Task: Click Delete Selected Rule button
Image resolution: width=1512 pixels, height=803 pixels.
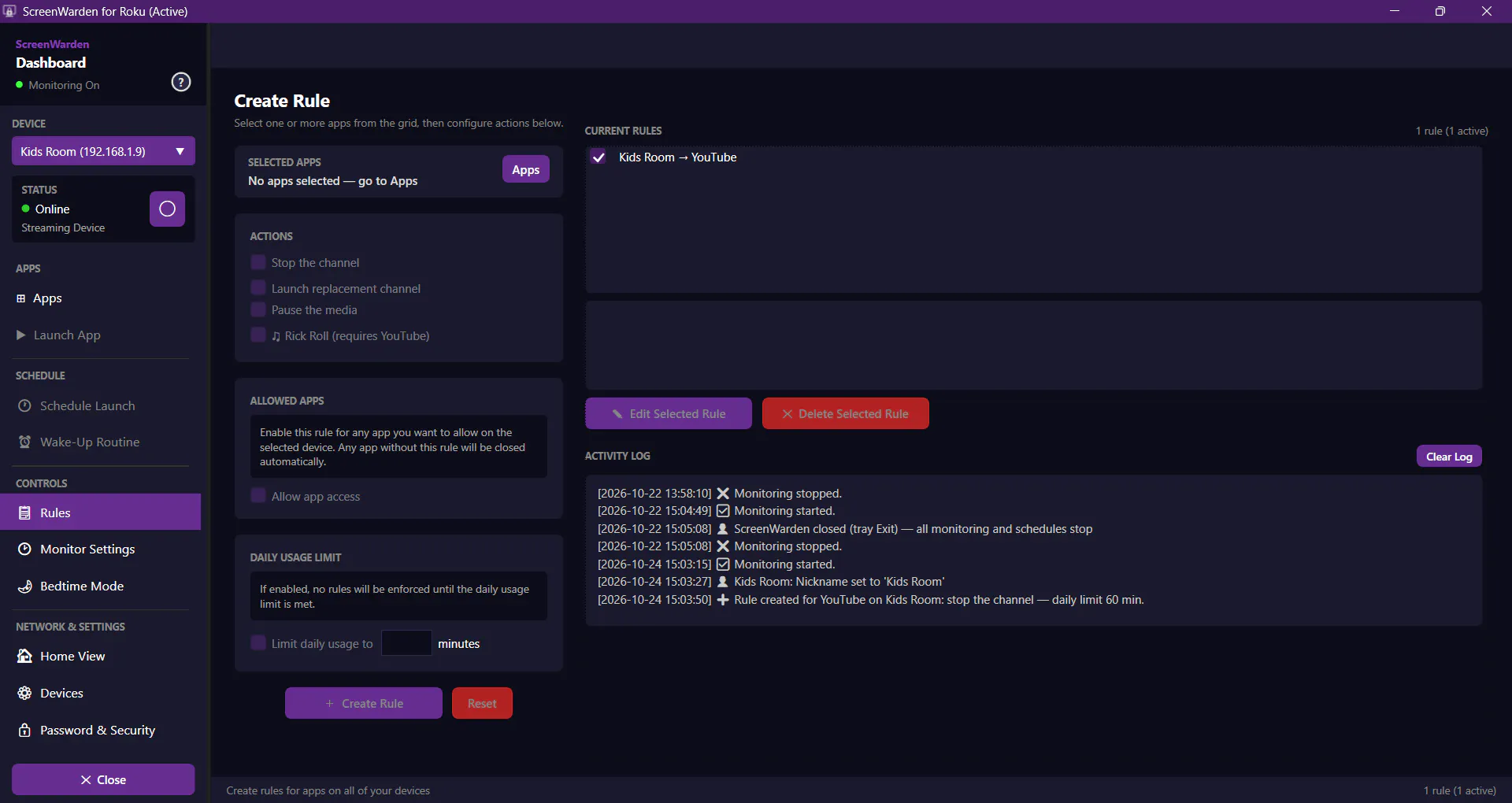Action: pos(846,413)
